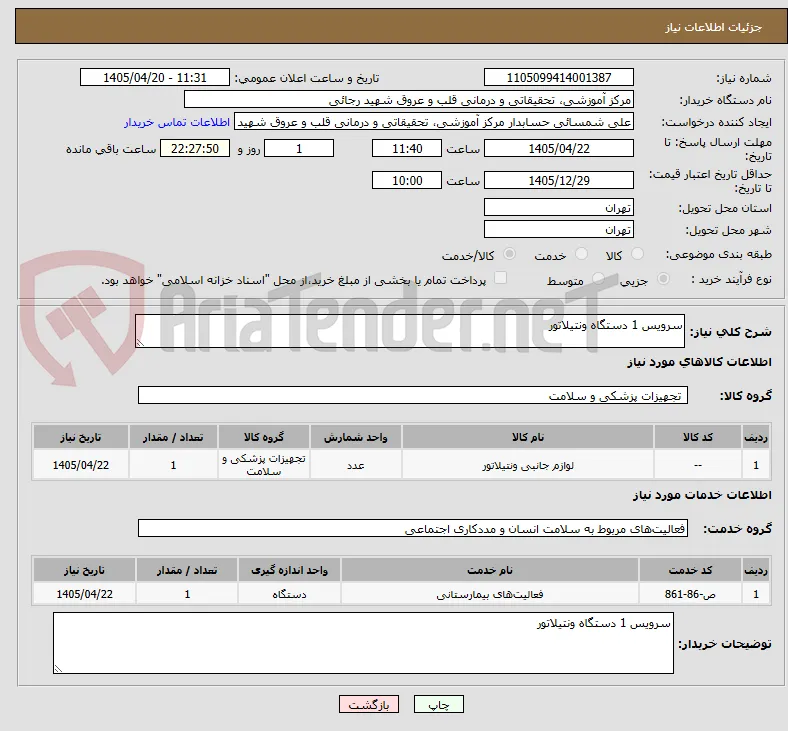Click the جزئیات اطلاعات نیاز header title

pos(714,27)
